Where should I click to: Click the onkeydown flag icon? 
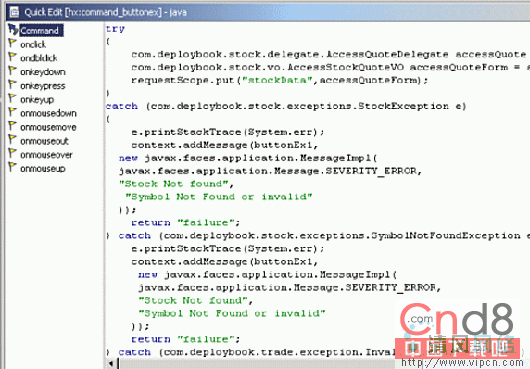12,71
